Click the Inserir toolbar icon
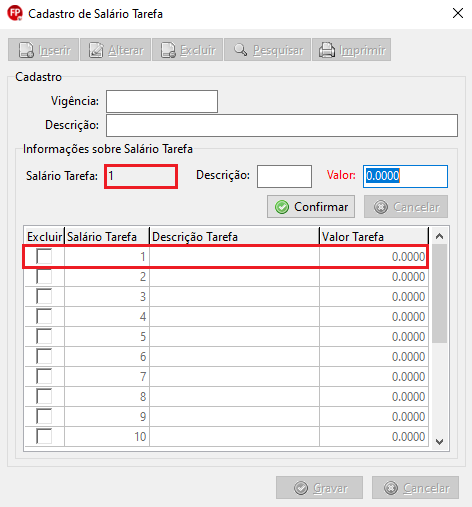This screenshot has width=472, height=507. [26, 50]
